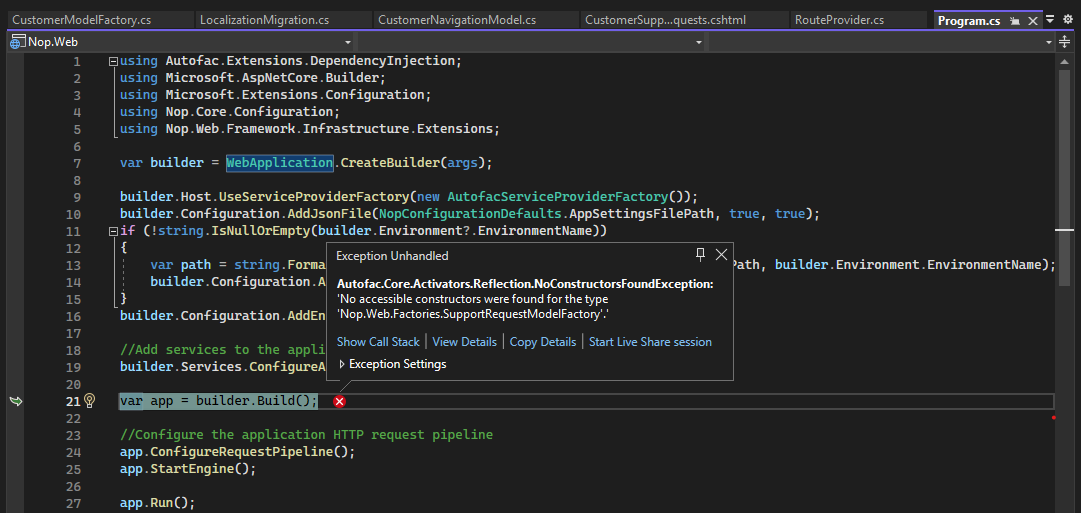Click Copy Details in exception popup
The height and width of the screenshot is (513, 1081).
[543, 342]
